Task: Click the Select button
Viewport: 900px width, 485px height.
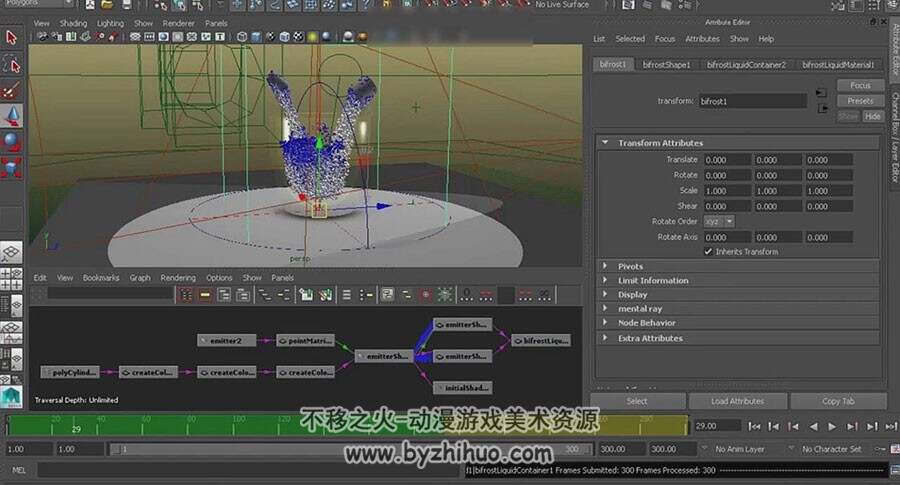Action: click(637, 401)
